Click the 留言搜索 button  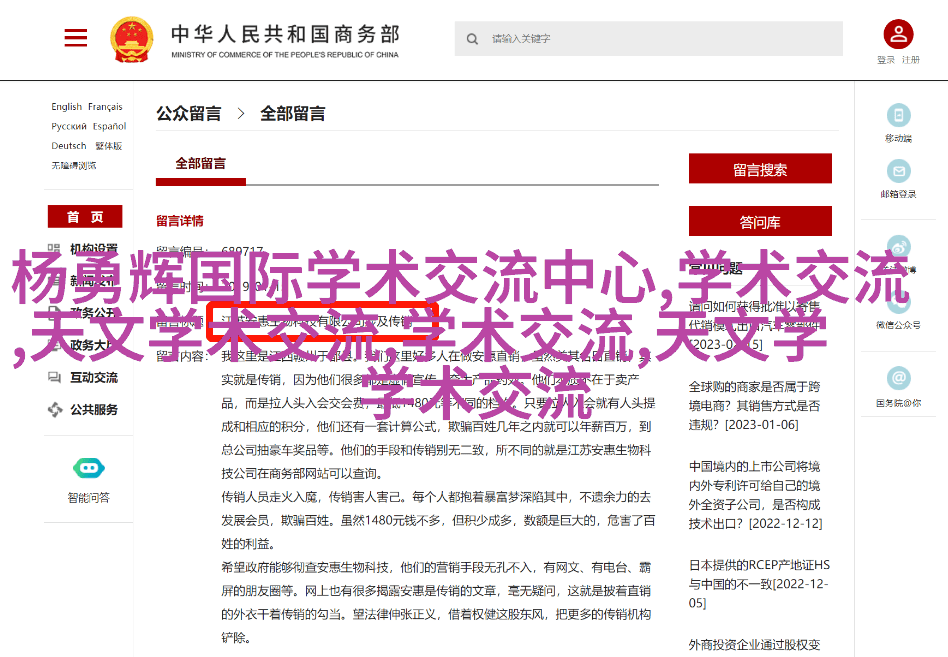[760, 169]
